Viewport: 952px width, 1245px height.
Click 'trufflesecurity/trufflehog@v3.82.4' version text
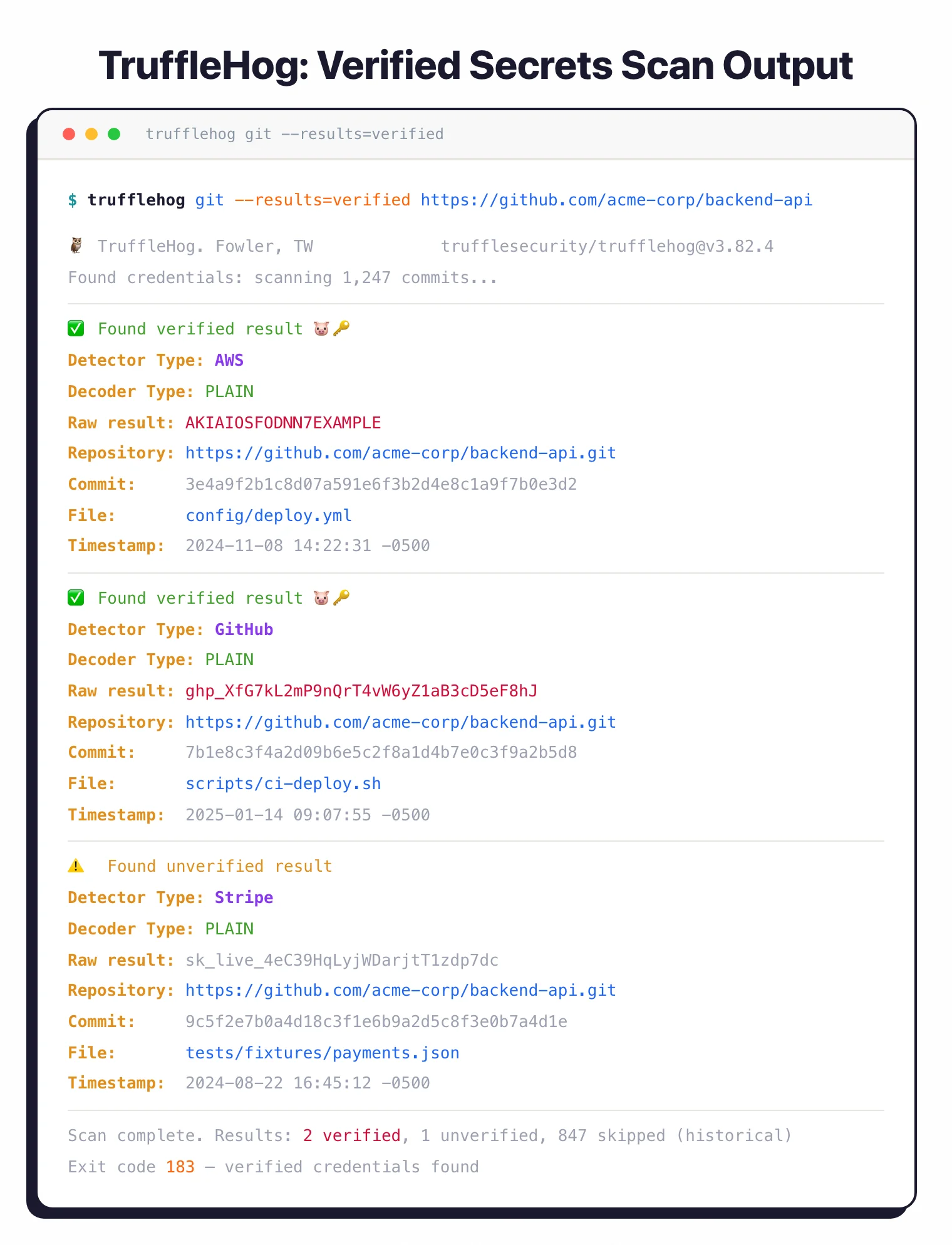coord(607,246)
